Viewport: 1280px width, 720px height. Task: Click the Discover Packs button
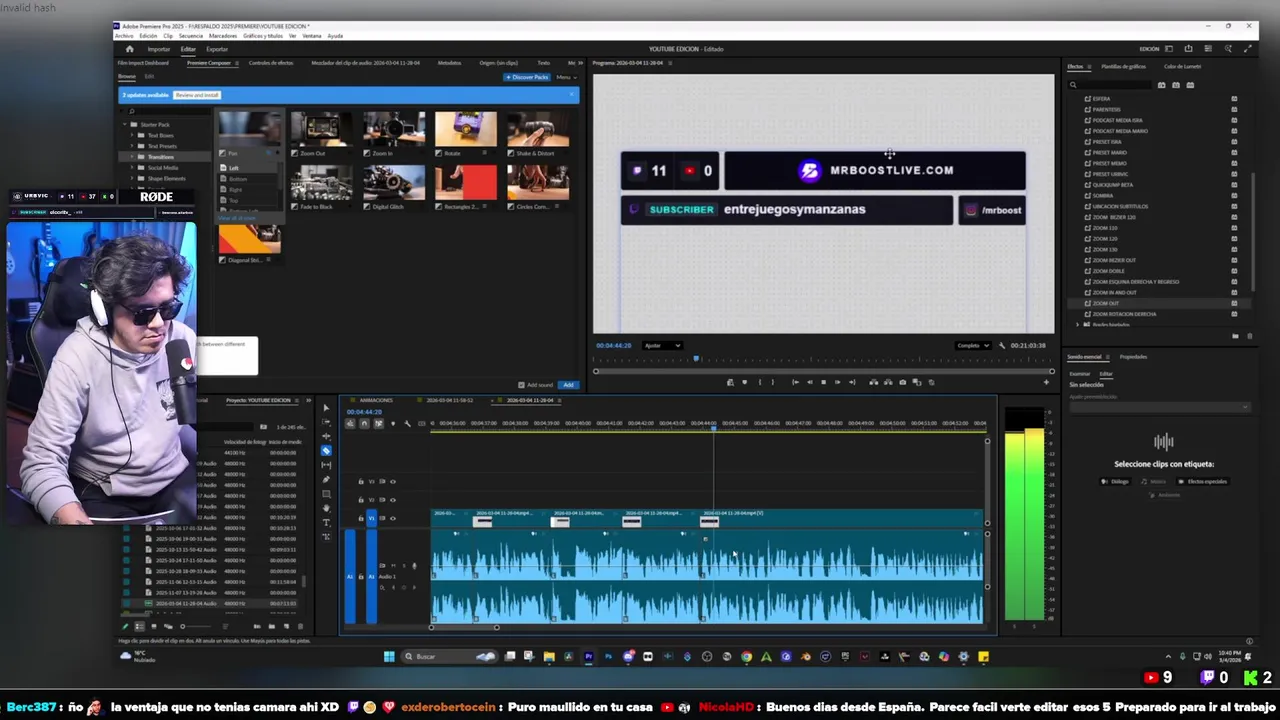528,77
